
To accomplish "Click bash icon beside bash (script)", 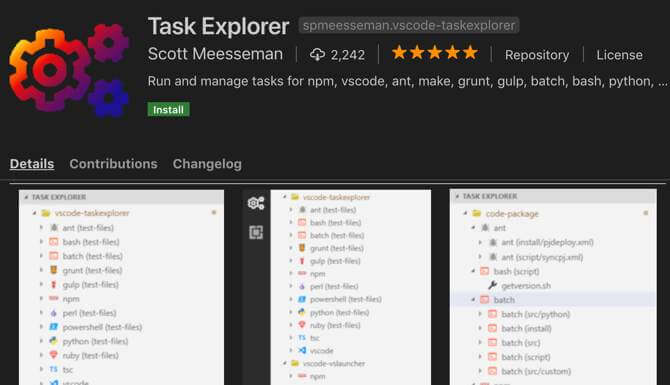I will (485, 271).
